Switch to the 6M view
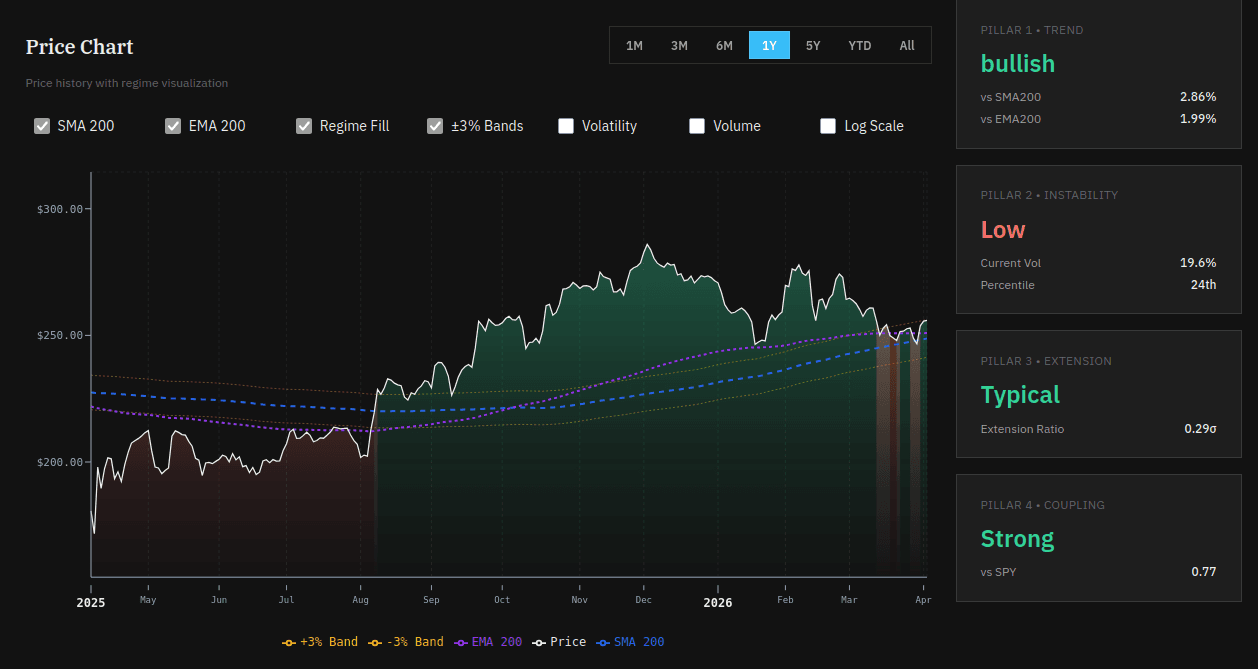Viewport: 1258px width, 669px height. pos(724,45)
